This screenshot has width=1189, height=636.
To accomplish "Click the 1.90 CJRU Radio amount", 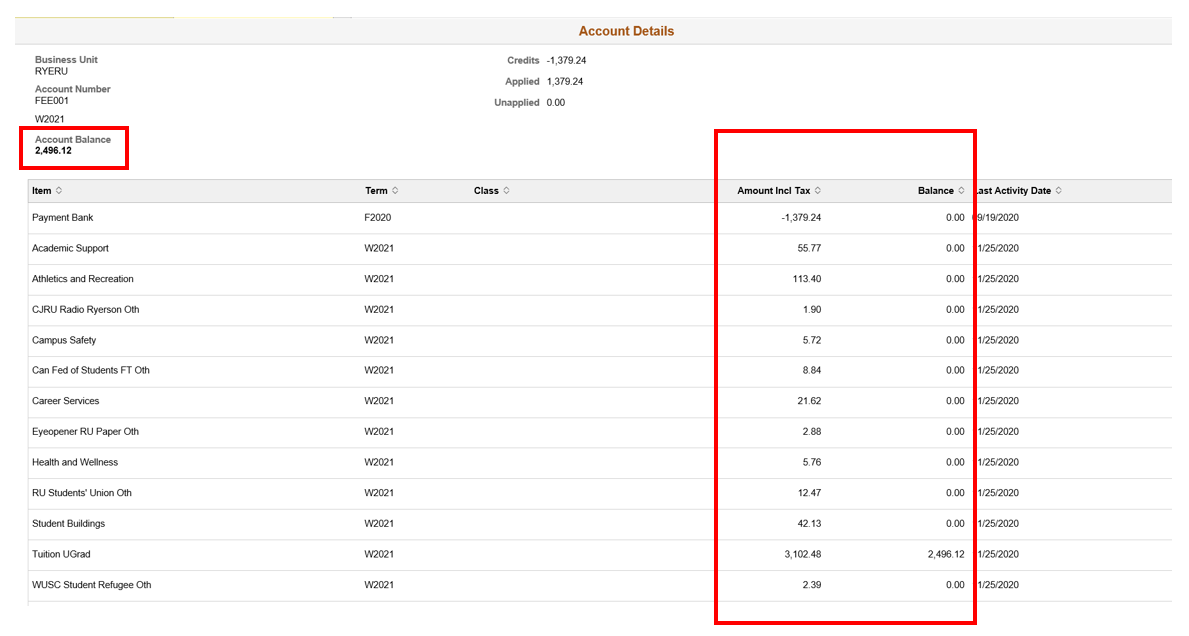I will click(811, 309).
